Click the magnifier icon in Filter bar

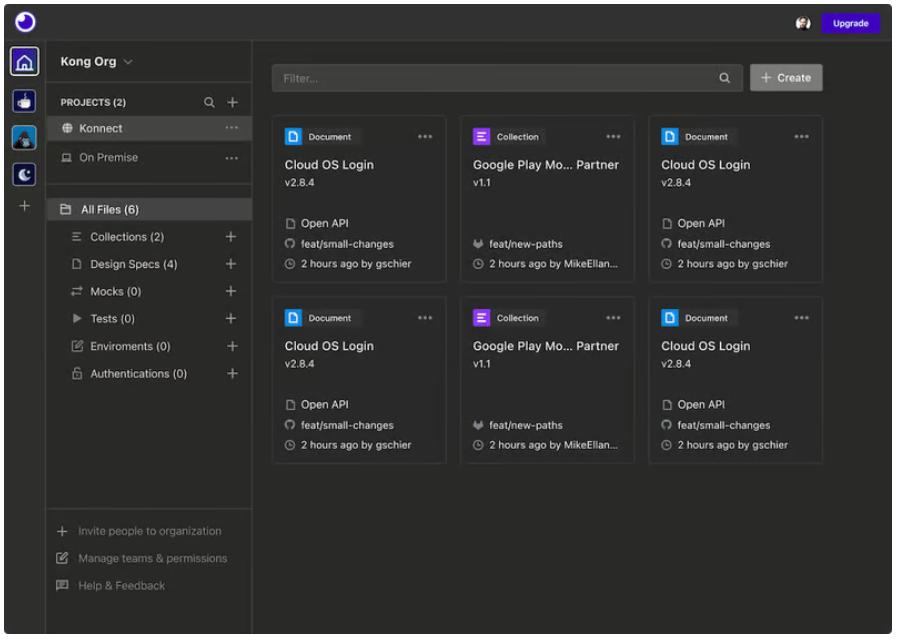724,78
